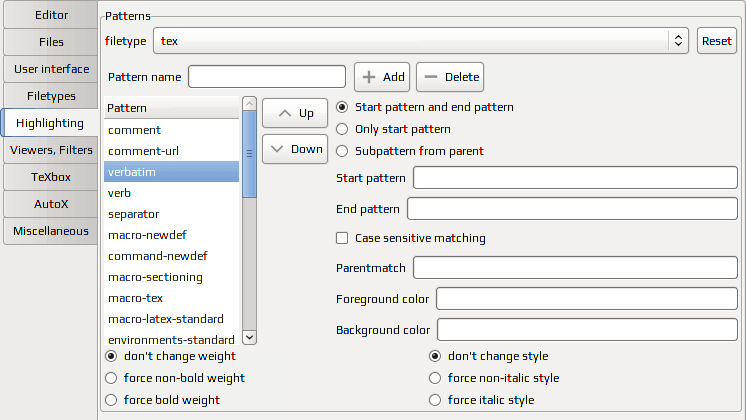Choose Start pattern and end pattern

pos(425,107)
